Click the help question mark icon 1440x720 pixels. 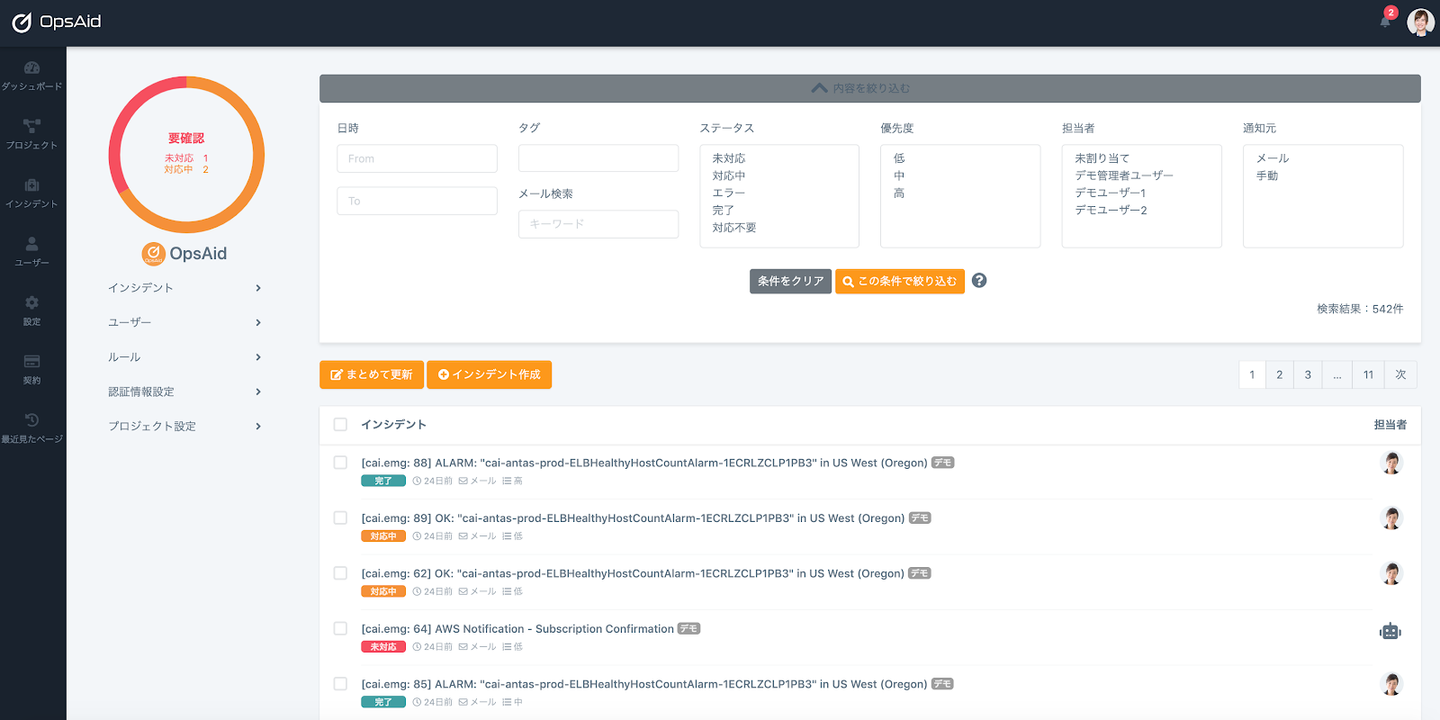point(979,281)
